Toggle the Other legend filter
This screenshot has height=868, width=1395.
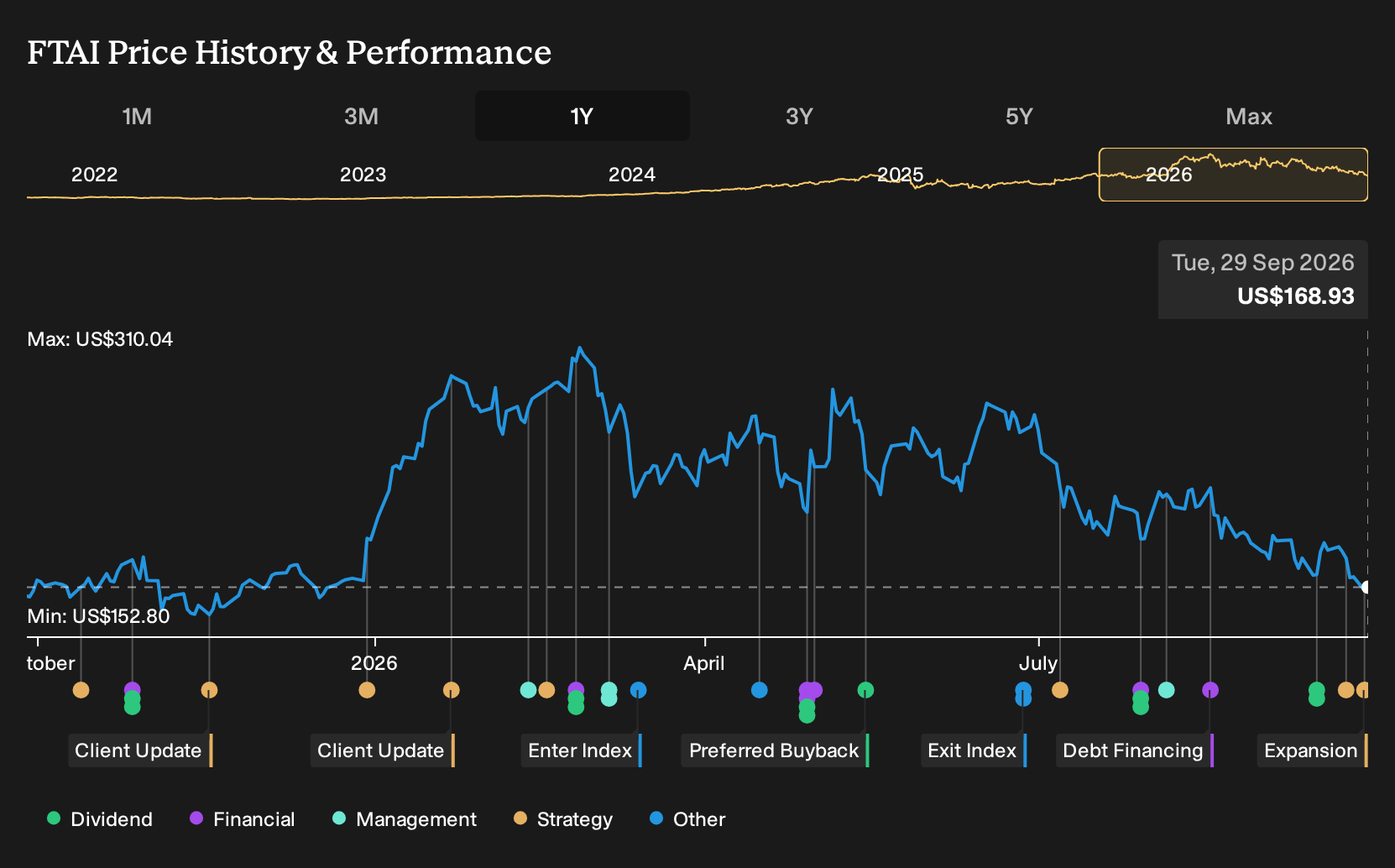click(x=687, y=819)
